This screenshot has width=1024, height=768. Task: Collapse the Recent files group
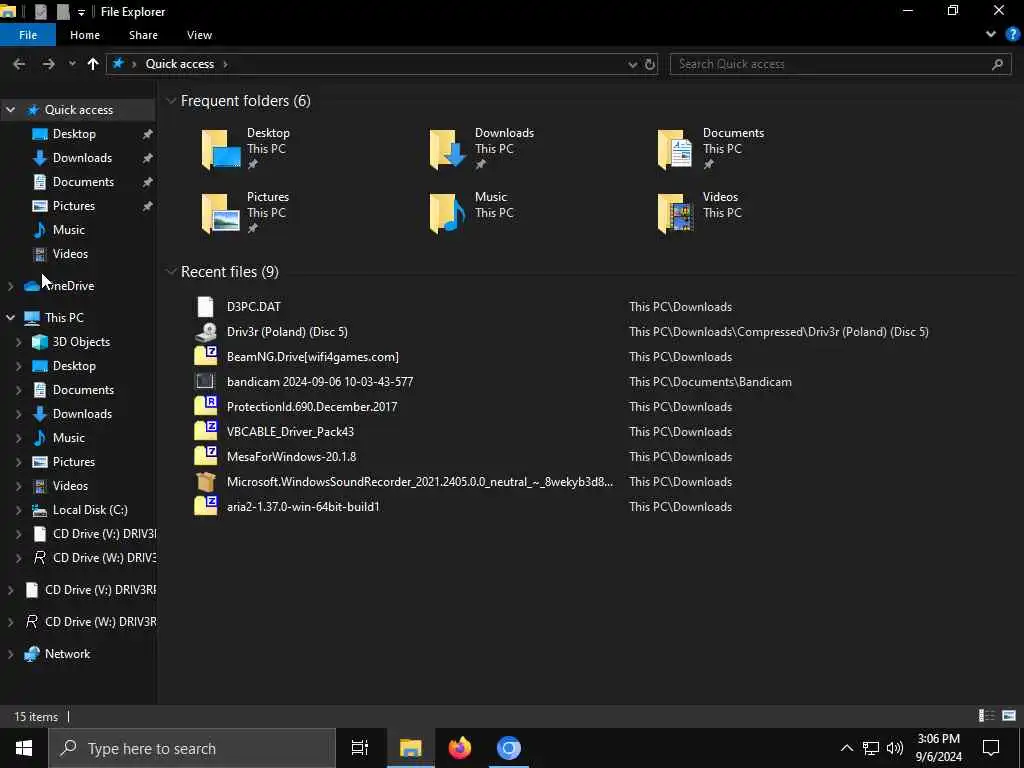pos(171,272)
